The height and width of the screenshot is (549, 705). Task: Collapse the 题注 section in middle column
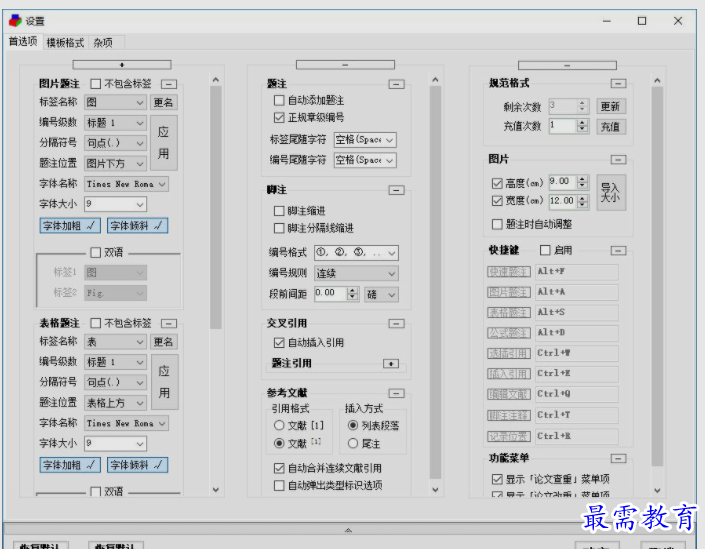[396, 84]
